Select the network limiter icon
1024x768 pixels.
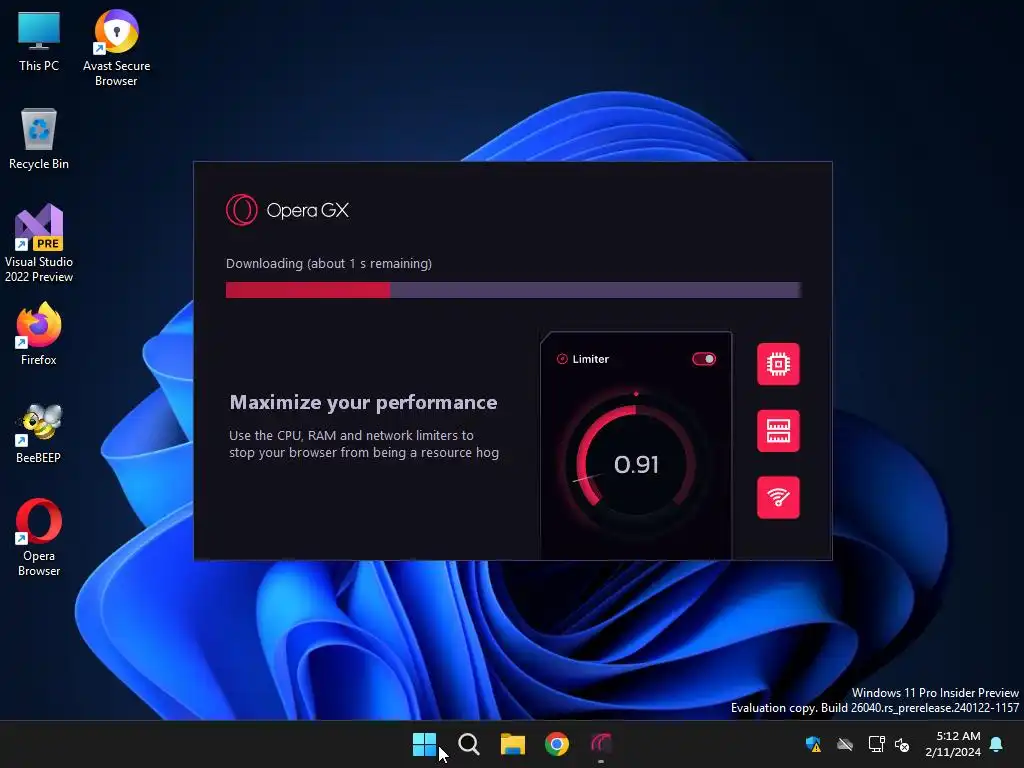[x=778, y=498]
